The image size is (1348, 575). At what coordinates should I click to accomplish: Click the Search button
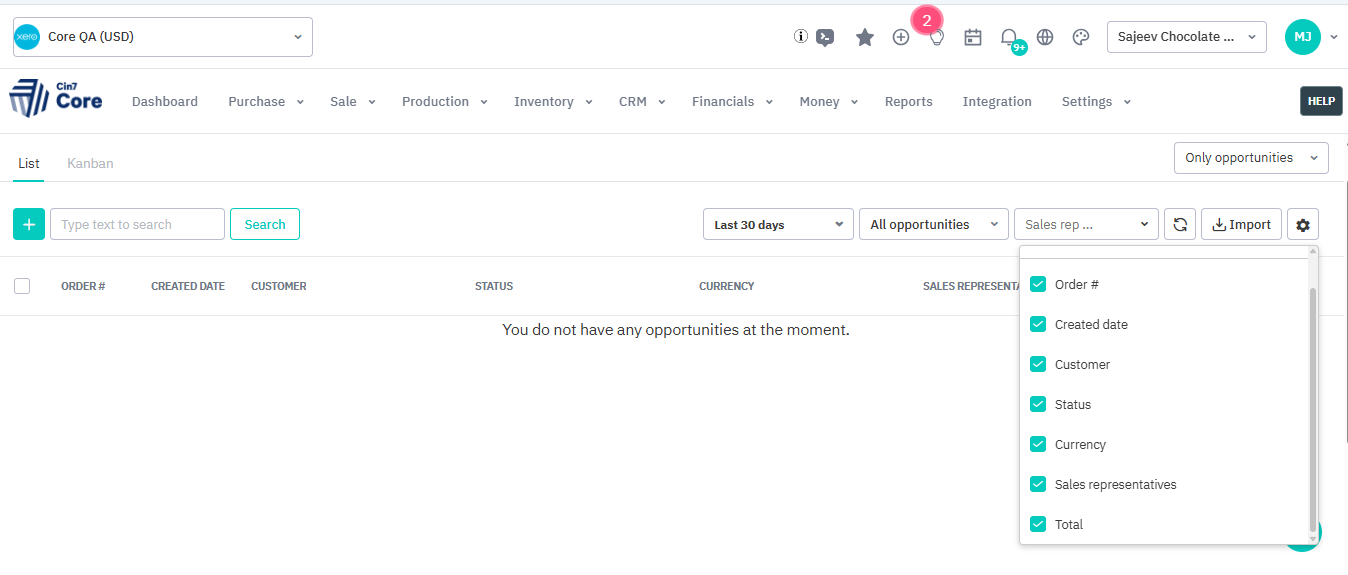pyautogui.click(x=265, y=224)
